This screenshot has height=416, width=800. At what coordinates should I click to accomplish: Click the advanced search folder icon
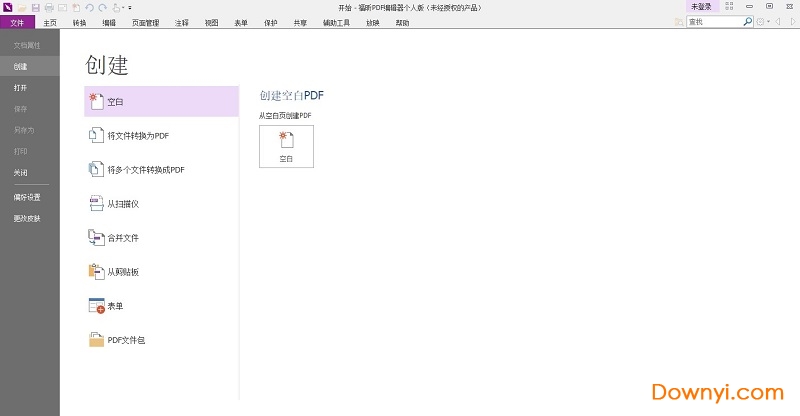[x=679, y=22]
